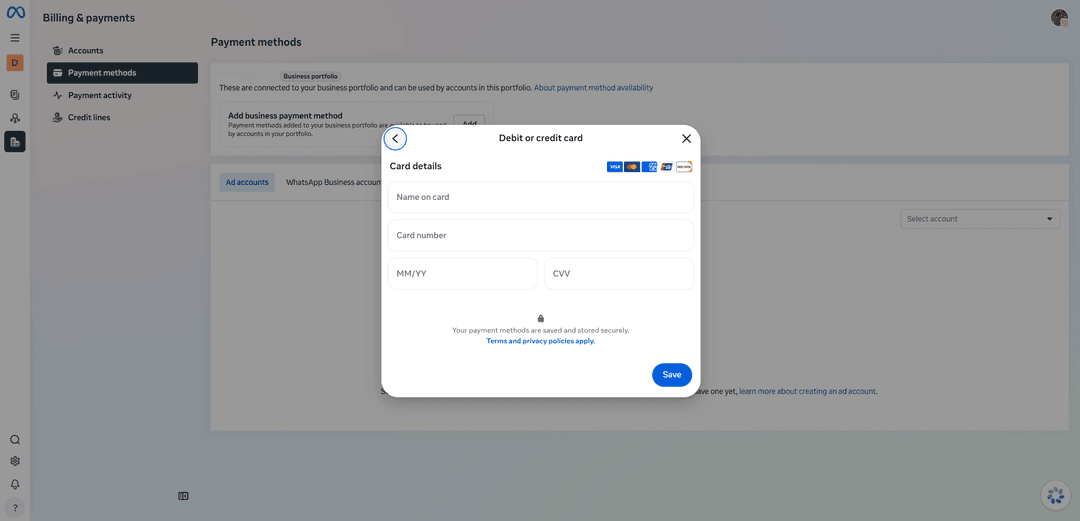
Task: Click the help question mark icon
Action: click(15, 508)
